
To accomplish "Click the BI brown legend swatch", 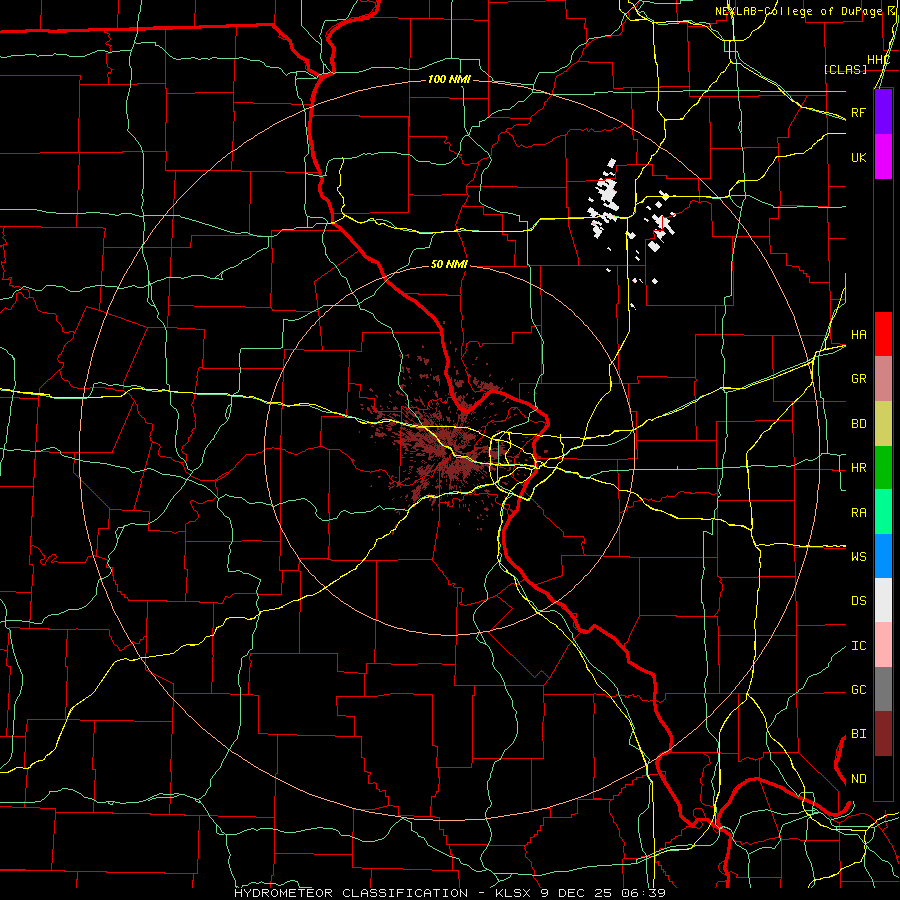I will click(x=883, y=734).
